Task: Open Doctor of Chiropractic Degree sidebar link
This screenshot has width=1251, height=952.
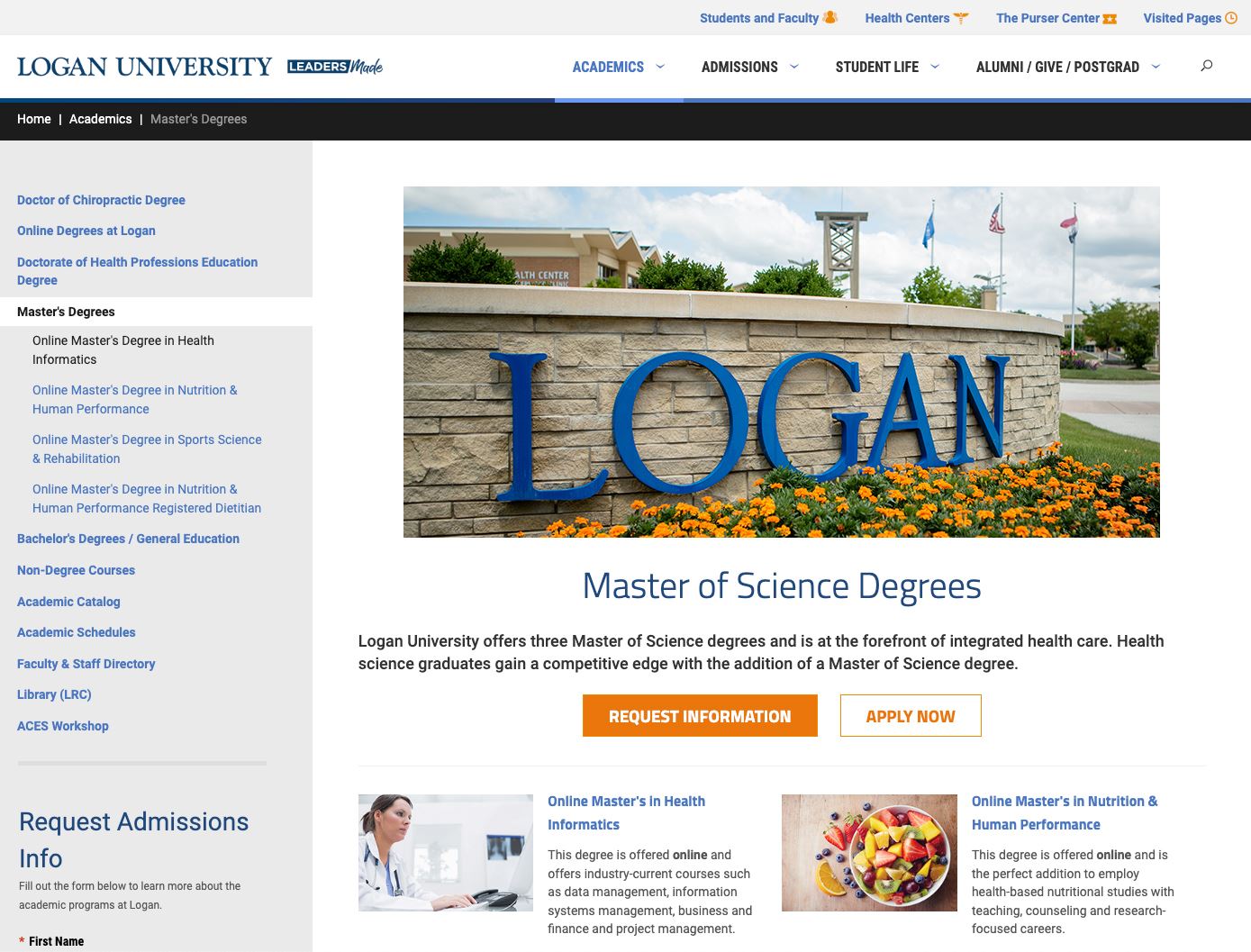Action: [x=101, y=200]
